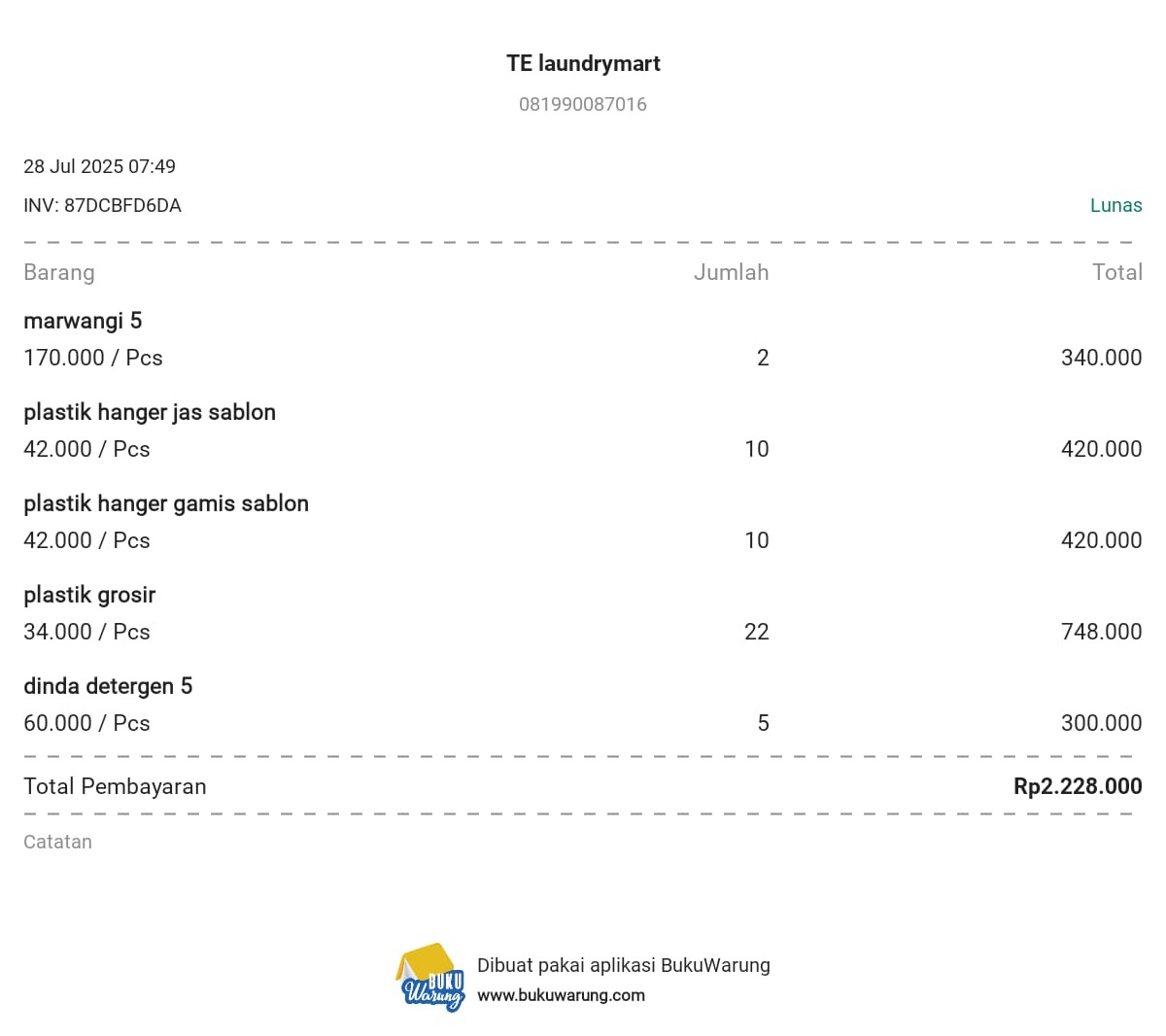This screenshot has width=1166, height=1036.
Task: Click the TE laundrymart store title
Action: [x=583, y=64]
